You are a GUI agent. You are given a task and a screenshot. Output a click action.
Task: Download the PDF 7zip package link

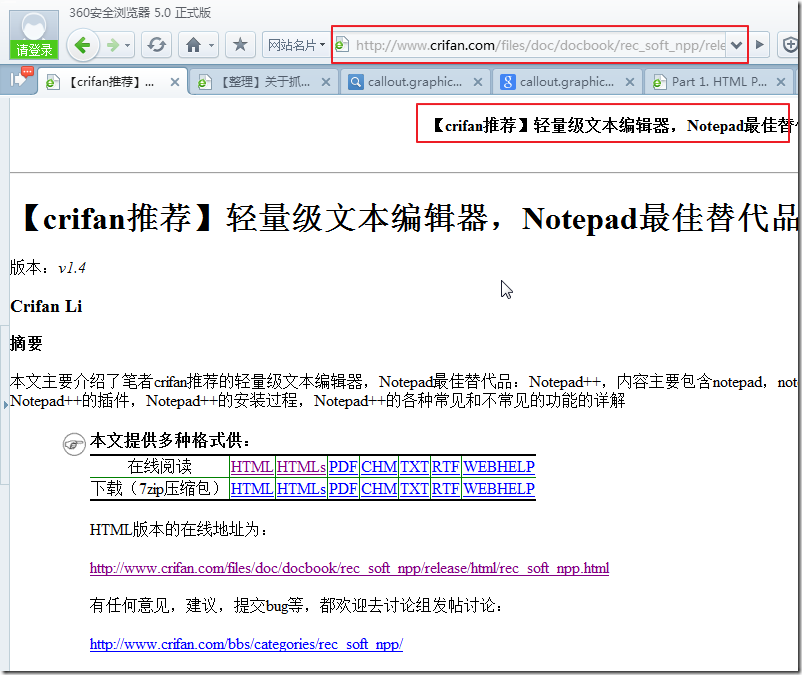343,489
